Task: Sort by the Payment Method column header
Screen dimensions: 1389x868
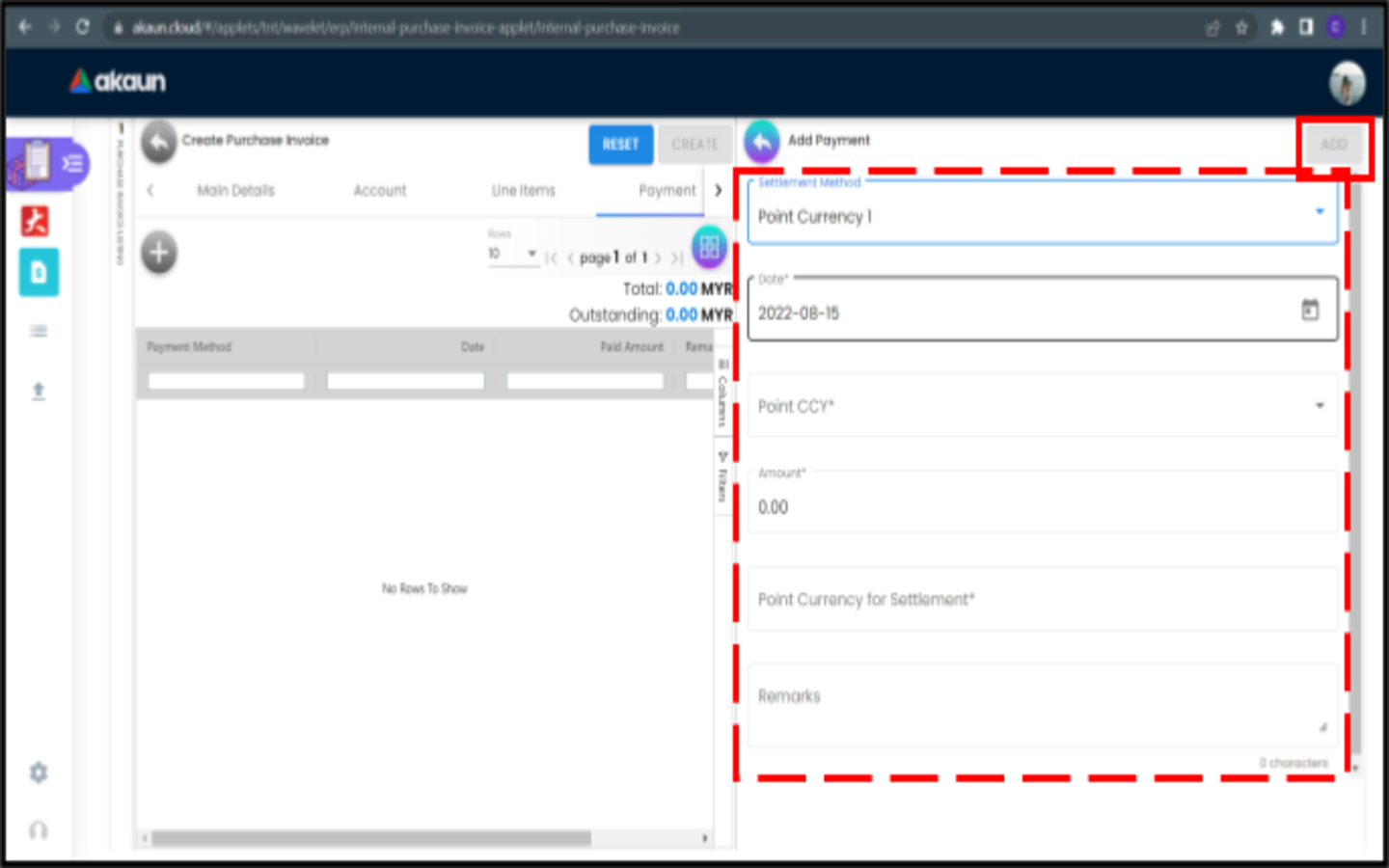Action: pyautogui.click(x=189, y=347)
